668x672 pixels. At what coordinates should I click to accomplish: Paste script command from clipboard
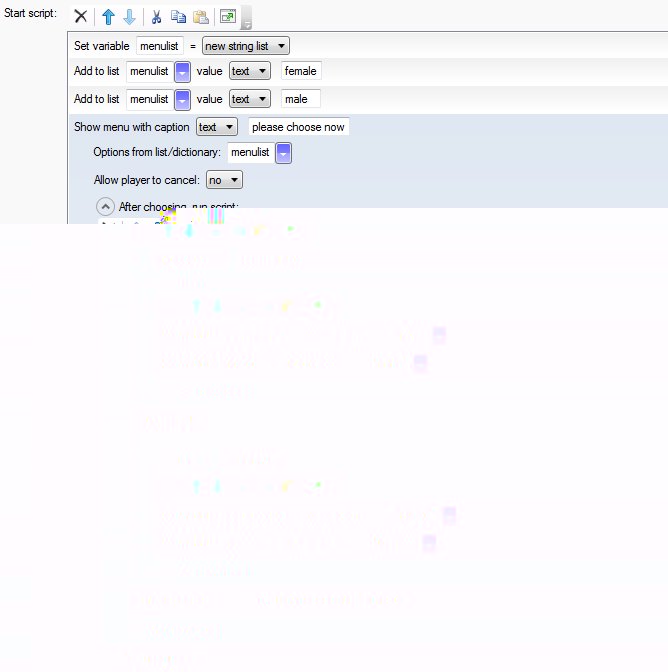click(x=200, y=17)
